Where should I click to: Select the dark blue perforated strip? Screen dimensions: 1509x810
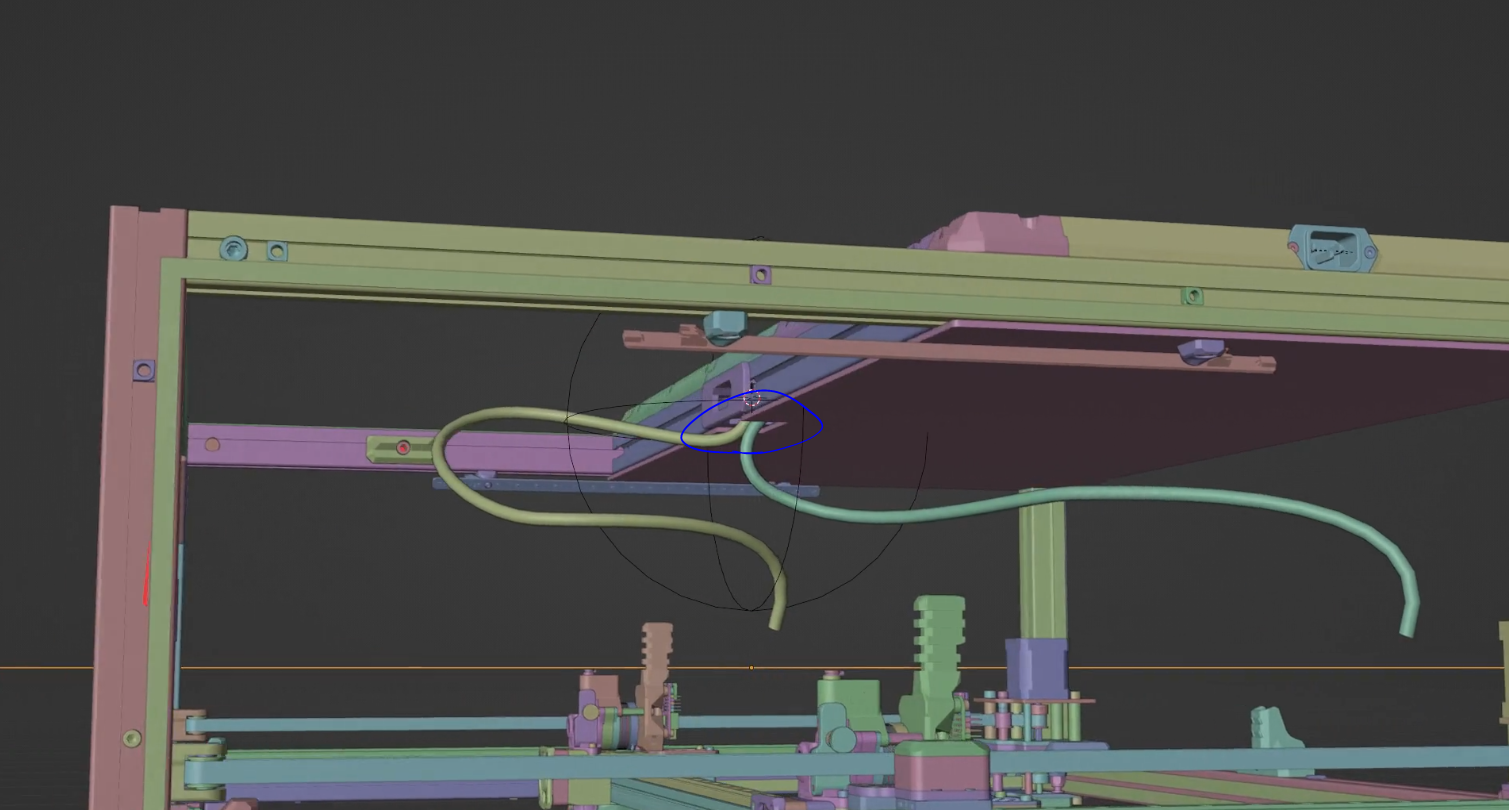[625, 487]
